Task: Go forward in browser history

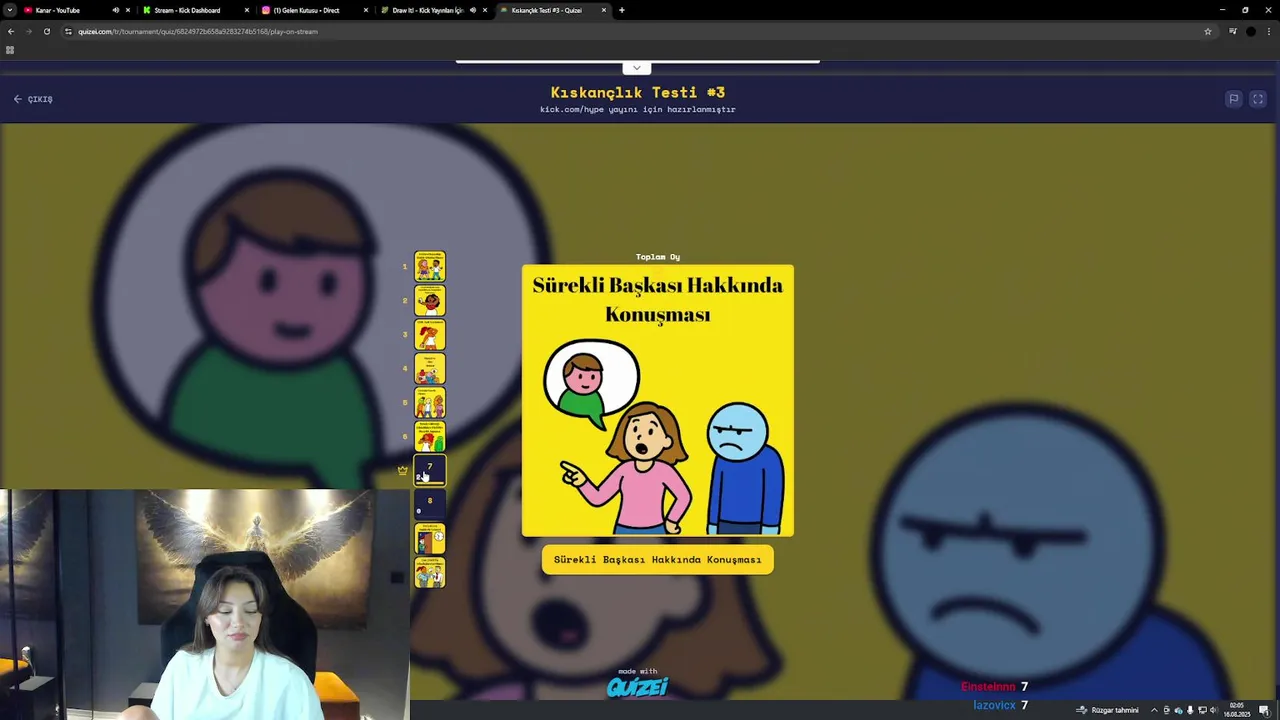Action: (x=28, y=31)
